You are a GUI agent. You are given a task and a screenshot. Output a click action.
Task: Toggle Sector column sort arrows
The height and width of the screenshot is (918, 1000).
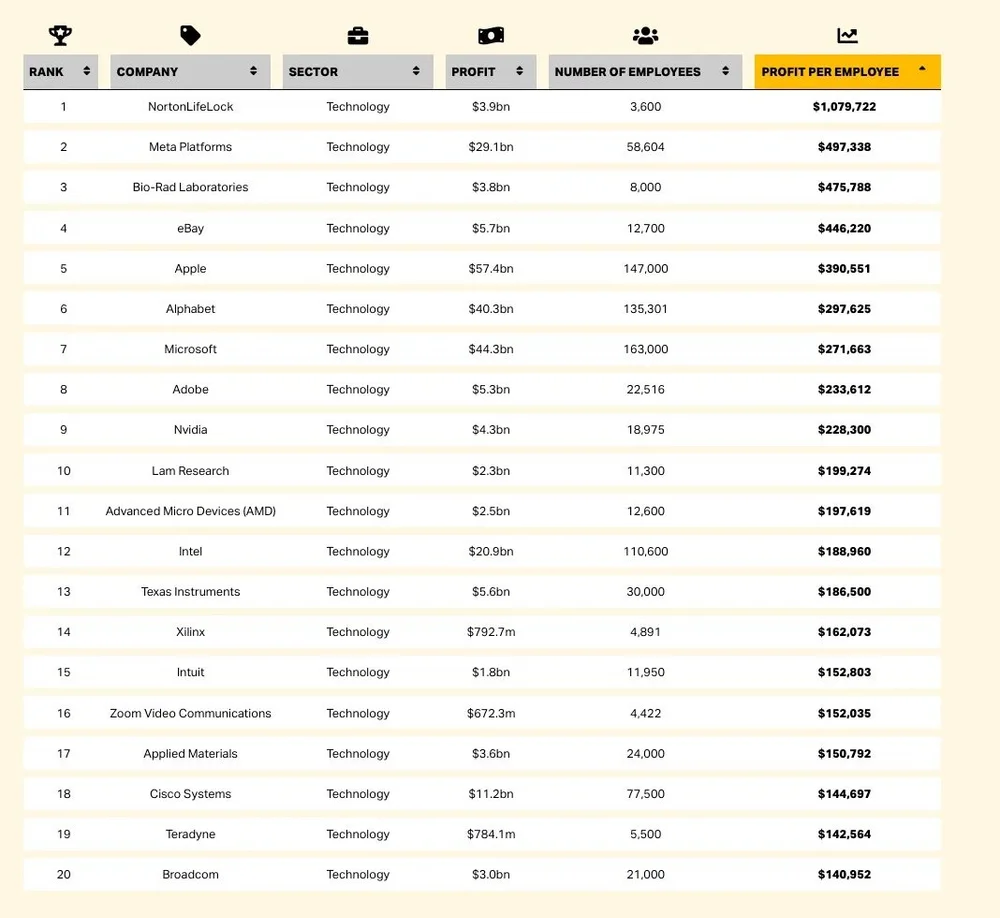[416, 71]
